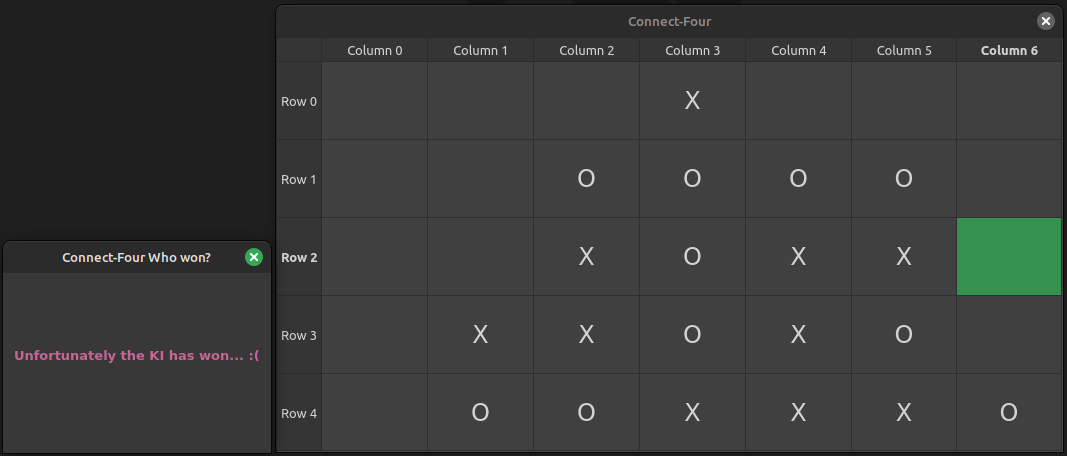Select the empty cell at Row 0, Column 0
1067x456 pixels.
pyautogui.click(x=374, y=101)
